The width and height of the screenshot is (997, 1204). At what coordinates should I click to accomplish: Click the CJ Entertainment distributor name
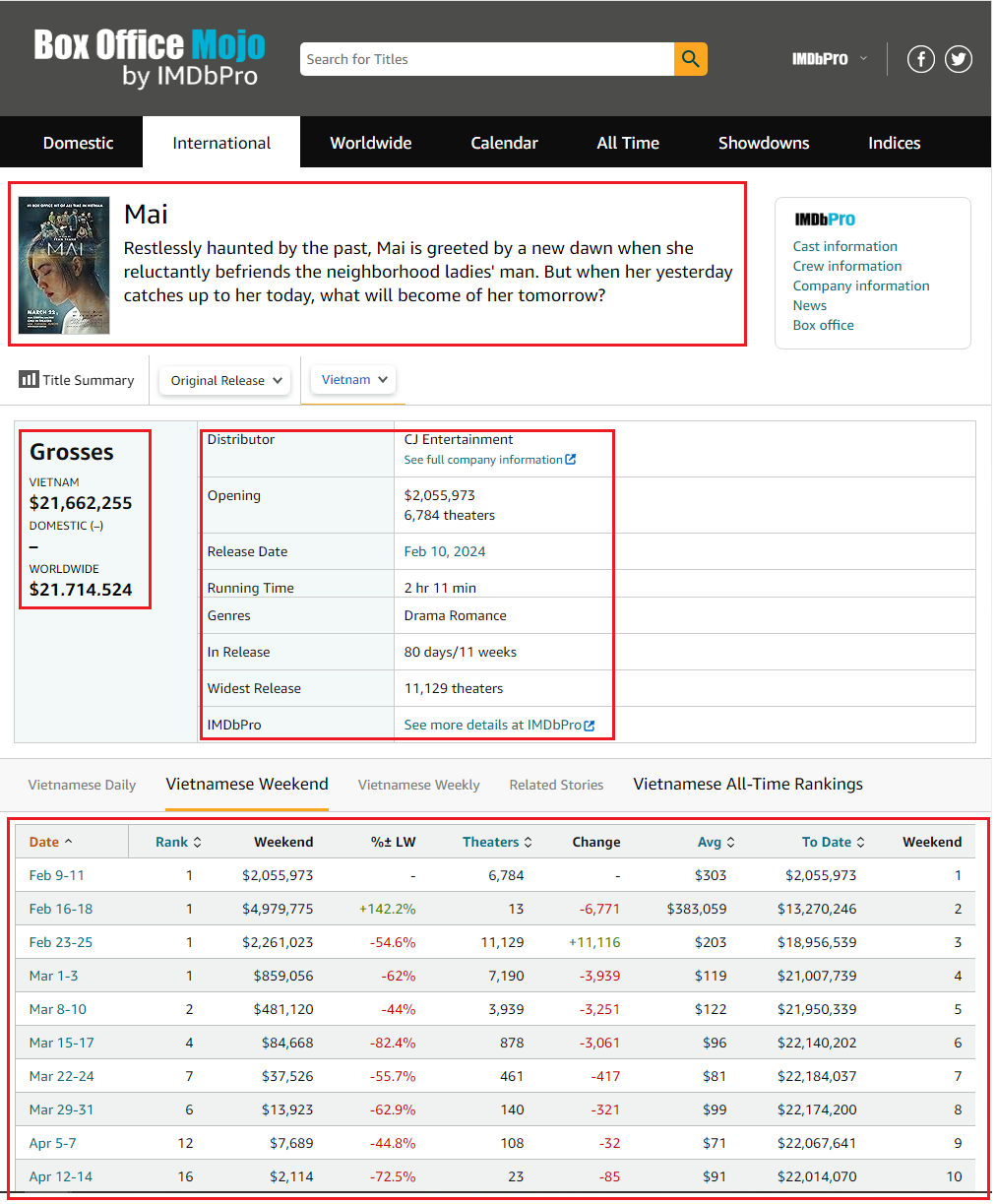[459, 439]
